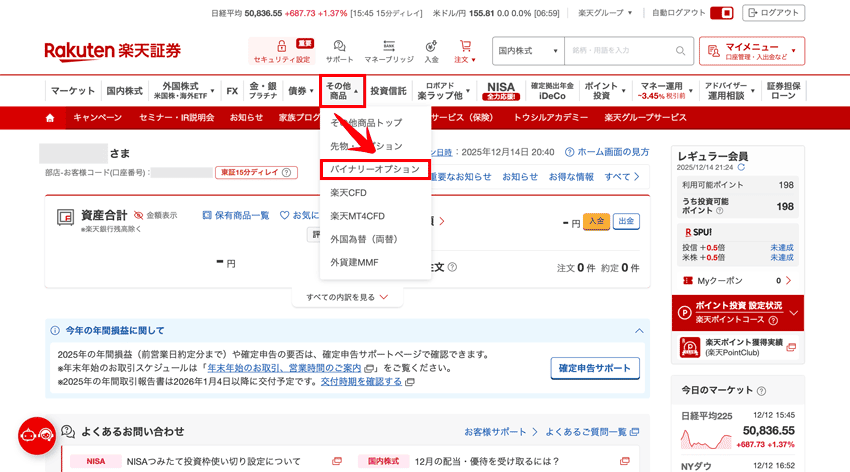
Task: Click the search magnifier icon
Action: [x=680, y=50]
